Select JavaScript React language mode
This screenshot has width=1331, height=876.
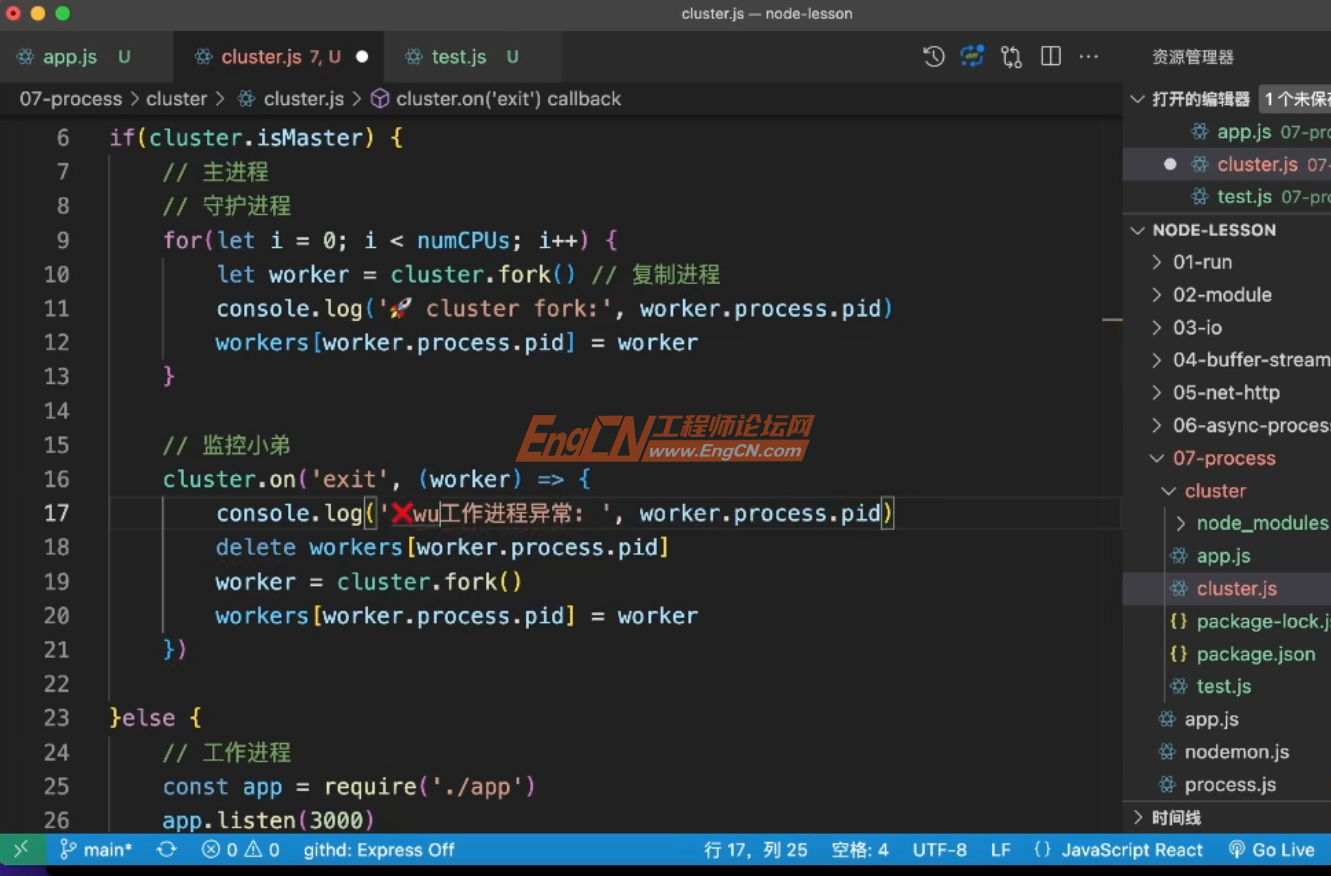tap(1131, 849)
